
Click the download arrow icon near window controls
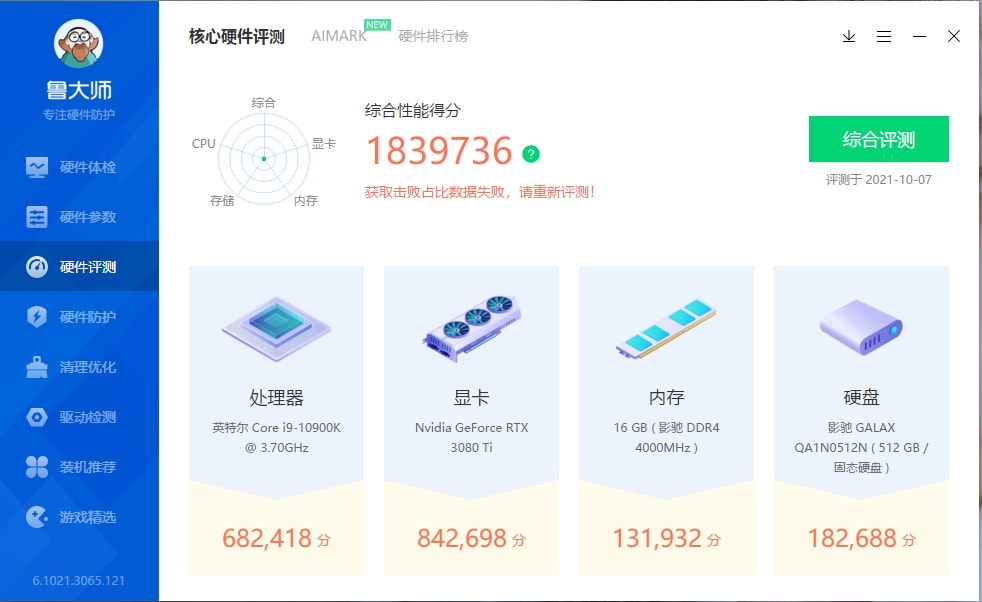pyautogui.click(x=849, y=36)
